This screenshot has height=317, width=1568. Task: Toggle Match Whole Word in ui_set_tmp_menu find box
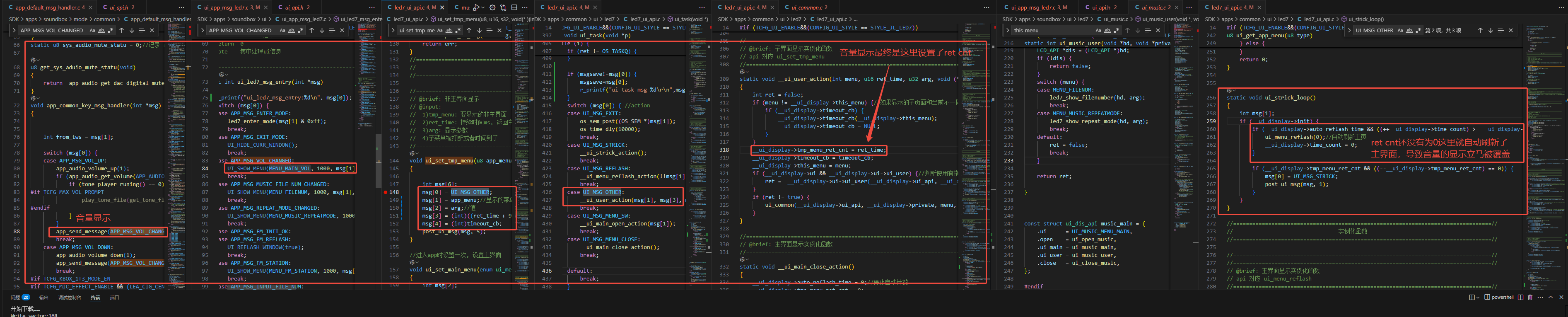[x=449, y=30]
